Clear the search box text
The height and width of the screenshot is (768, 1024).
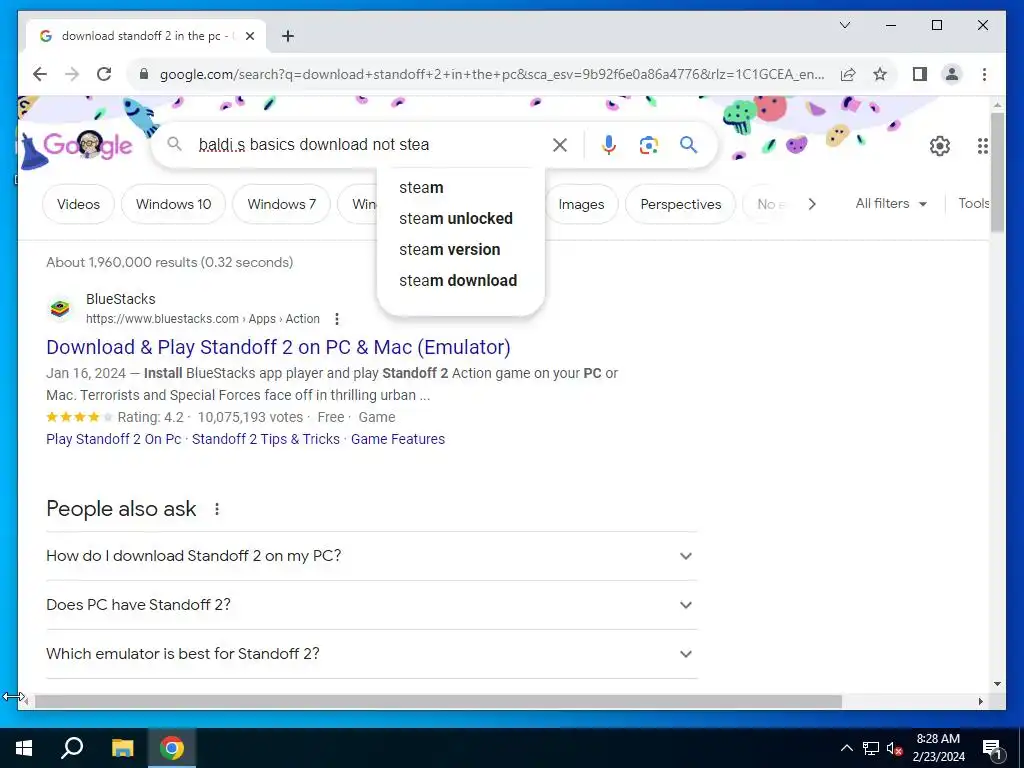coord(560,145)
